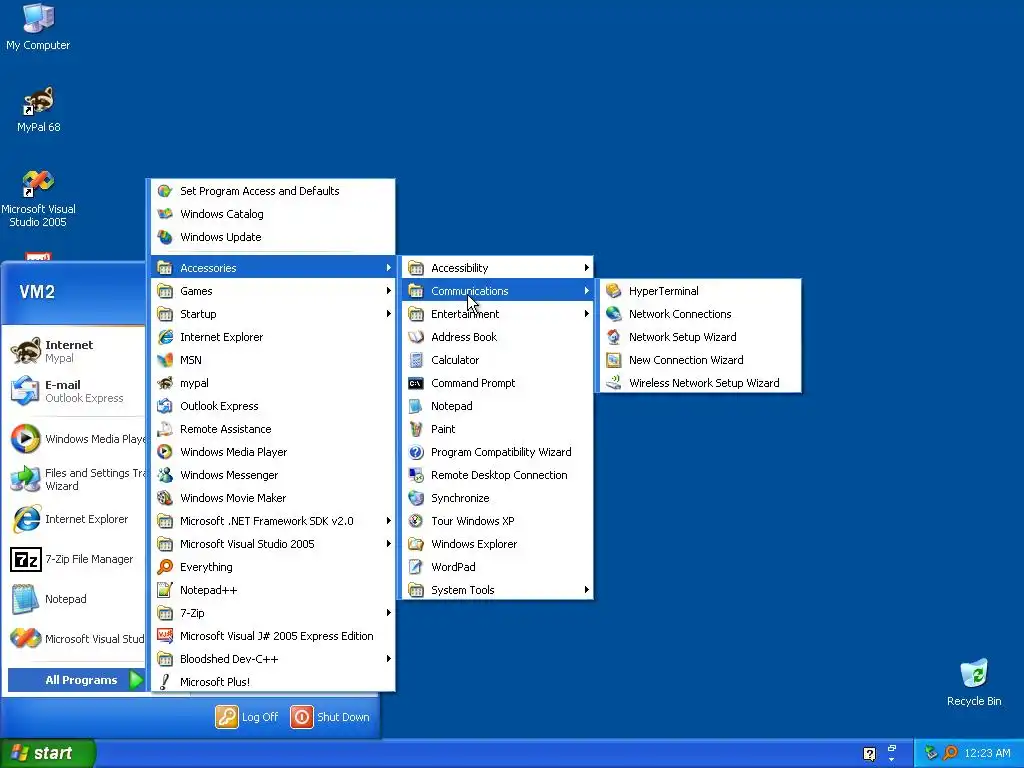Image resolution: width=1024 pixels, height=768 pixels.
Task: Select the highlighted Accessories menu item
Action: (273, 268)
